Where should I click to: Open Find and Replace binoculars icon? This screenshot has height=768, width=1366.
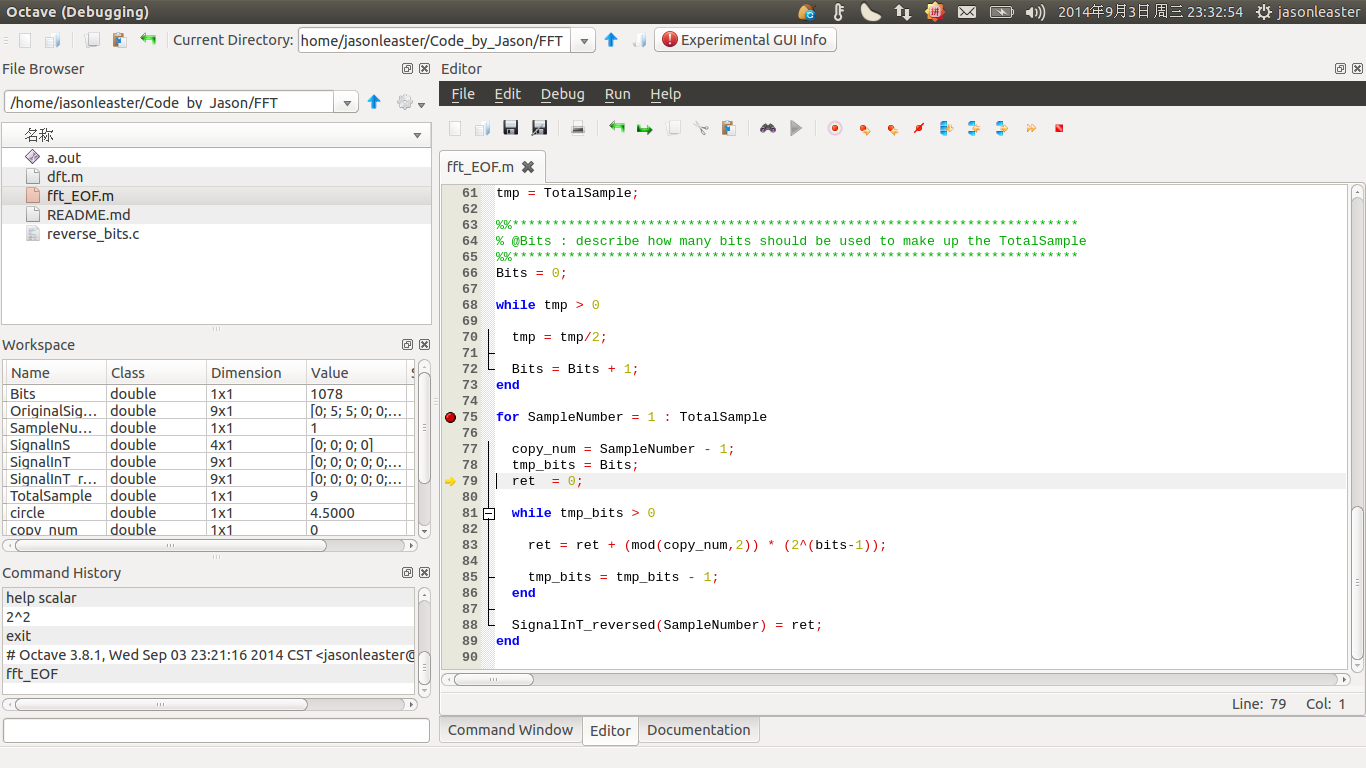(768, 128)
